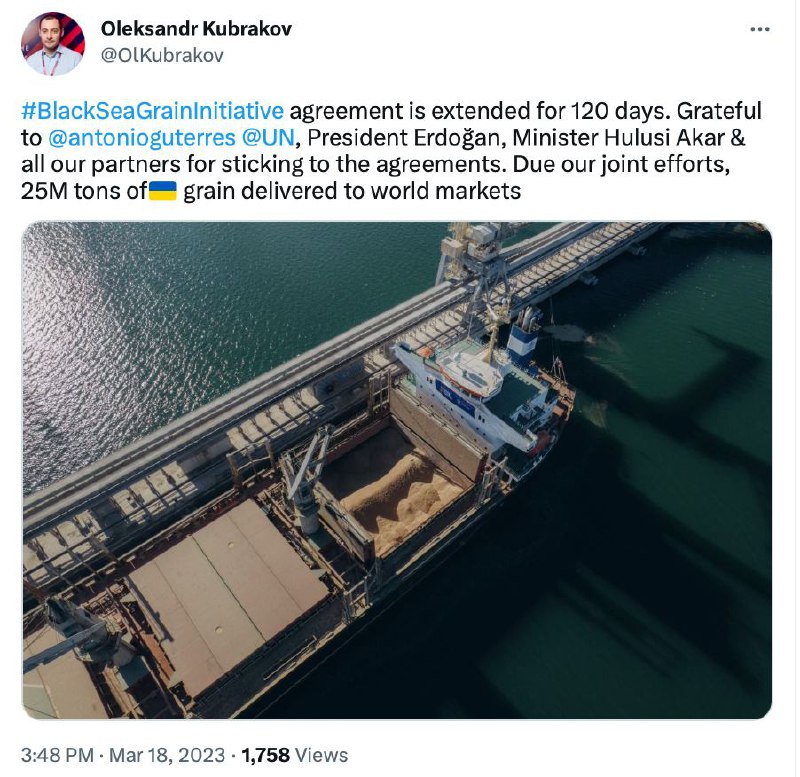Open the three-dot more options menu
The height and width of the screenshot is (777, 800).
760,30
